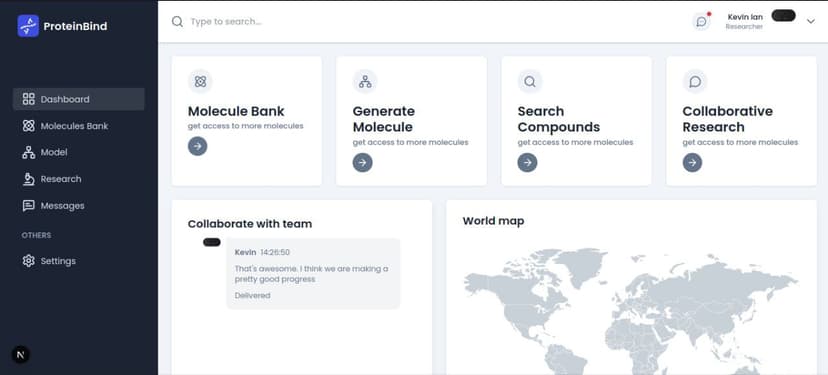Click Kevin Ian's profile avatar in header
The width and height of the screenshot is (828, 375).
(783, 16)
